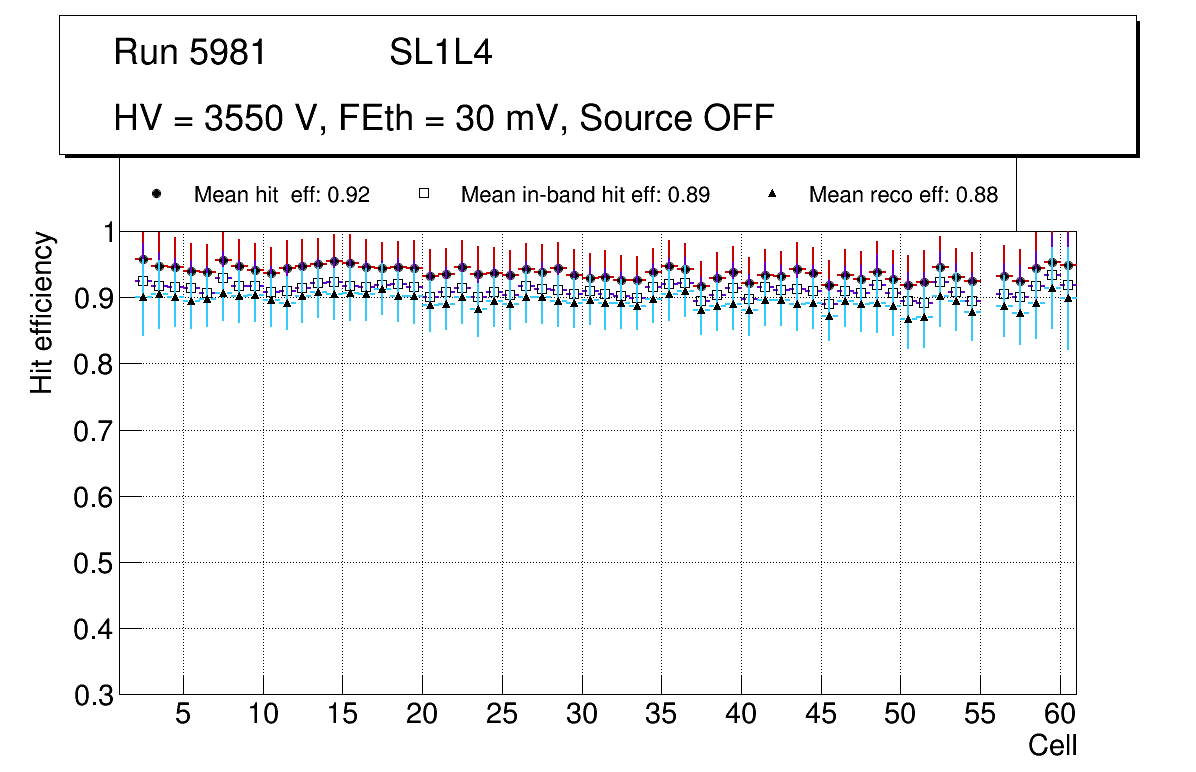Select the 'Hit efficiency' y-axis title
The width and height of the screenshot is (1196, 772).
(42, 312)
